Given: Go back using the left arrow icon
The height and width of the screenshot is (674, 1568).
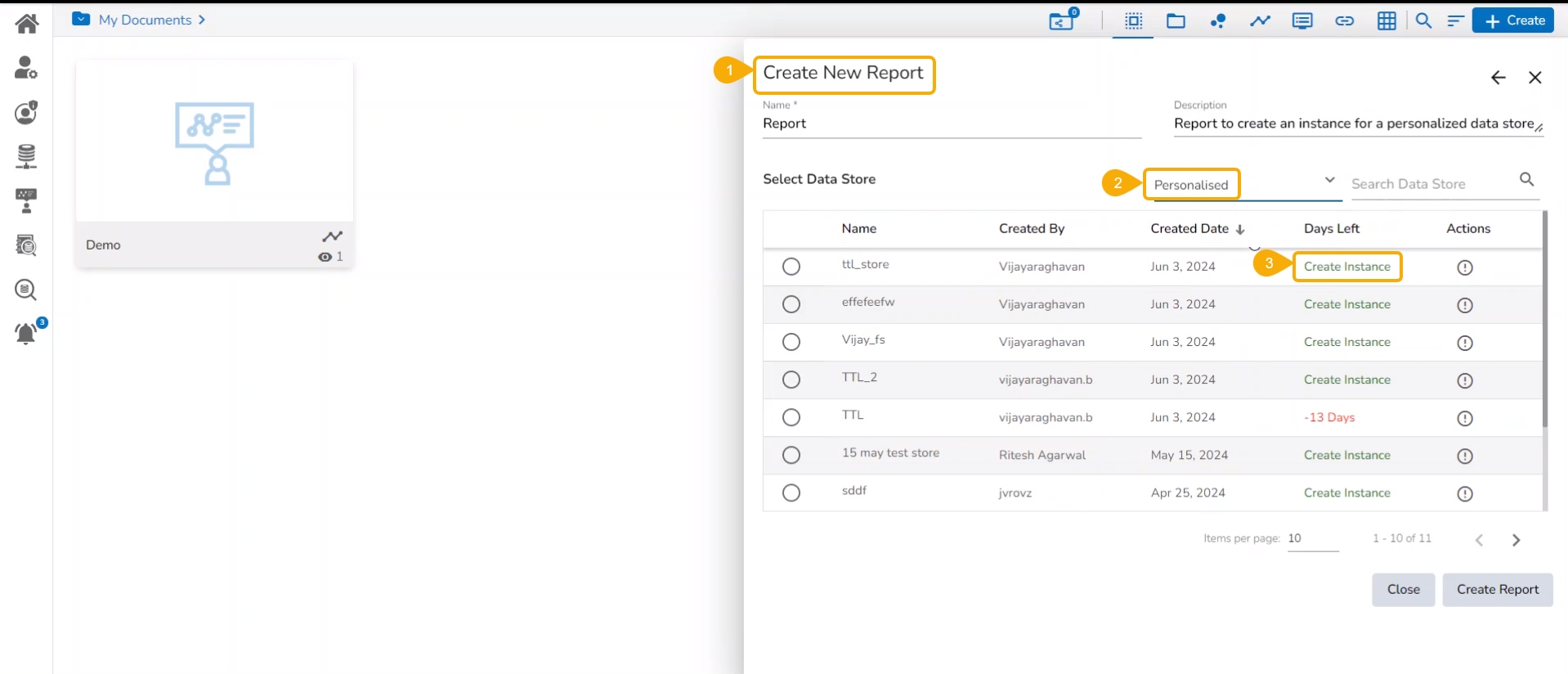Looking at the screenshot, I should coord(1498,78).
